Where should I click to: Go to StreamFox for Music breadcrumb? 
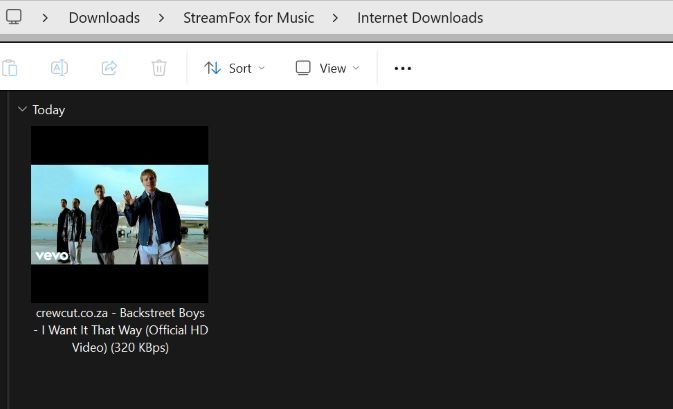[x=248, y=18]
